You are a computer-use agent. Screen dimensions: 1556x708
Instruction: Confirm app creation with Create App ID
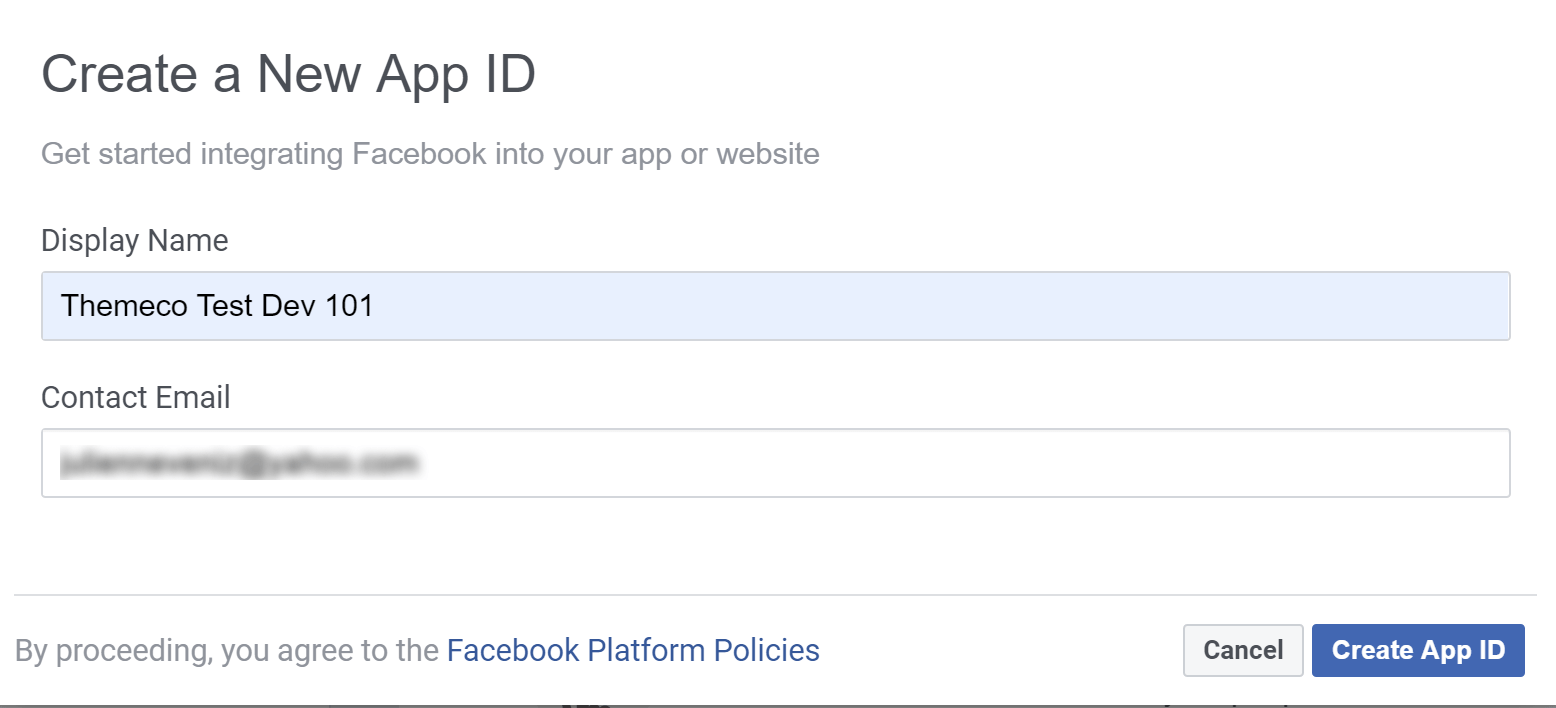pos(1418,650)
